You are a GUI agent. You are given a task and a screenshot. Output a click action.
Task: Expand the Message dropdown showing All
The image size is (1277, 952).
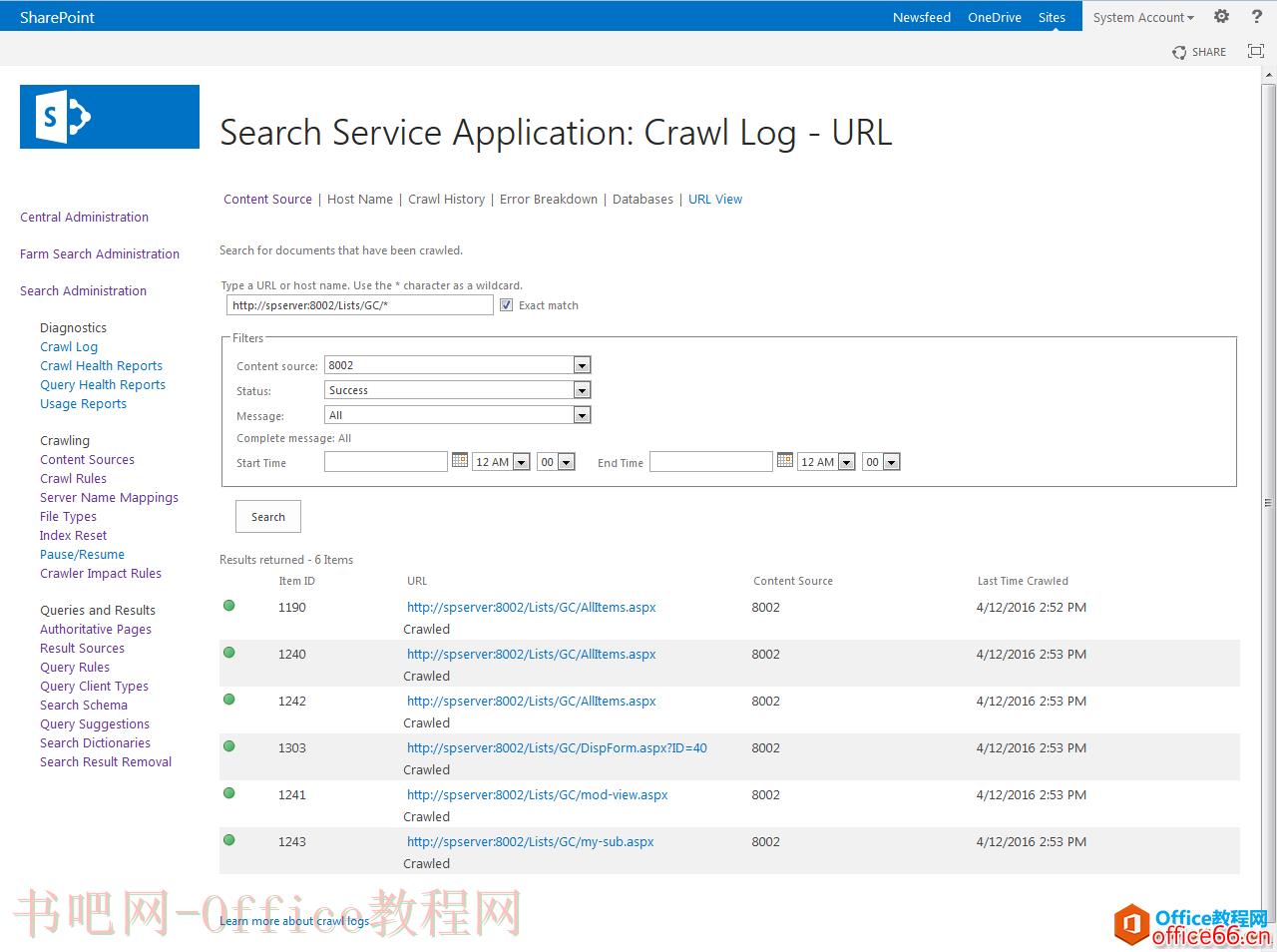point(458,415)
